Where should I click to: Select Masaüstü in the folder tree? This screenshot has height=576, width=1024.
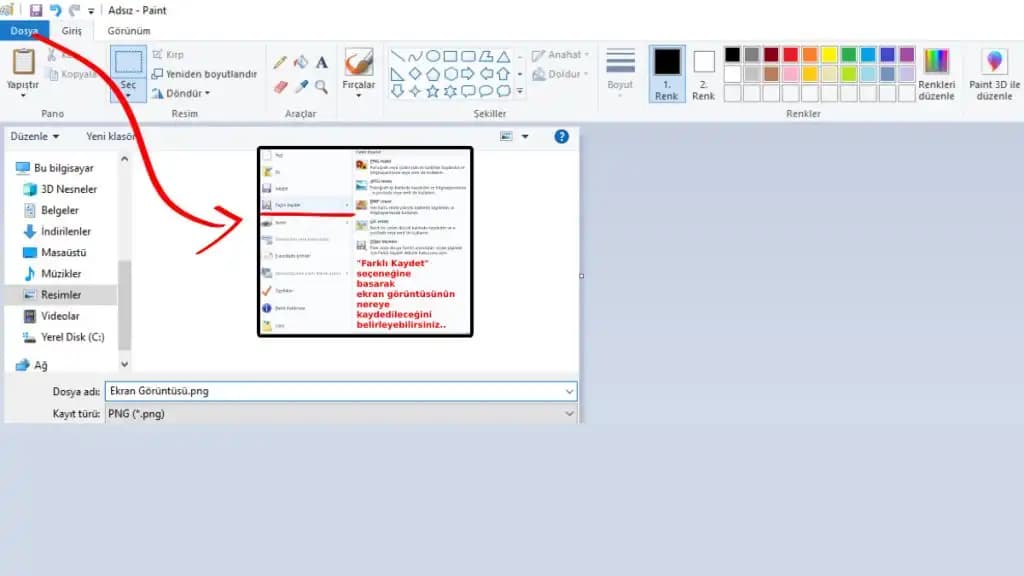pos(61,252)
